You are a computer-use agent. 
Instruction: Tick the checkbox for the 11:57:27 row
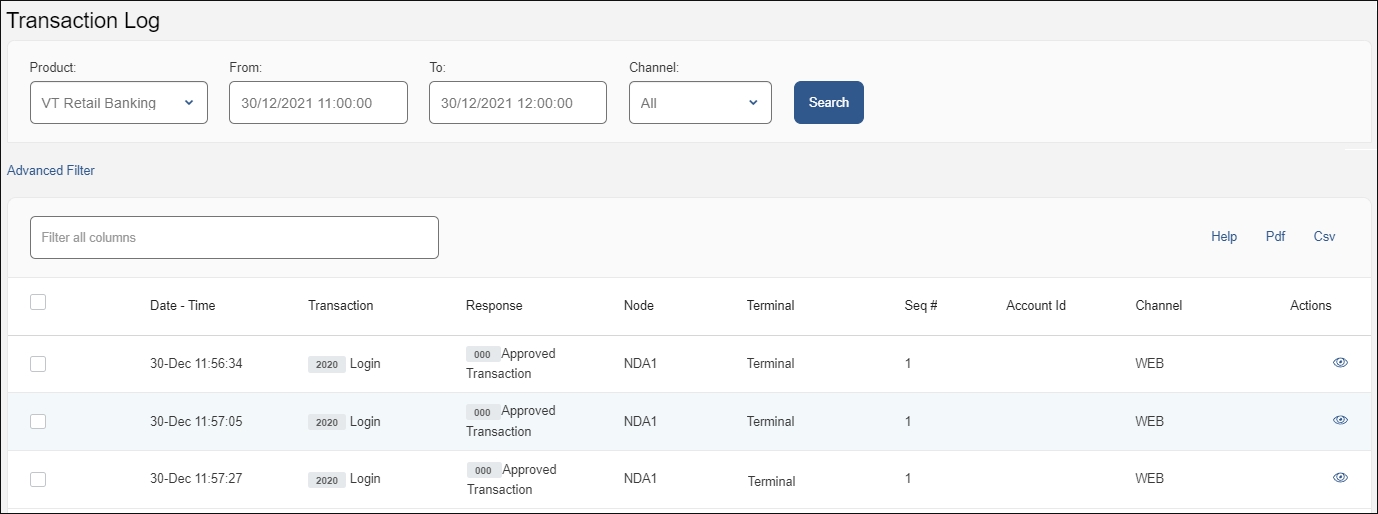(38, 480)
